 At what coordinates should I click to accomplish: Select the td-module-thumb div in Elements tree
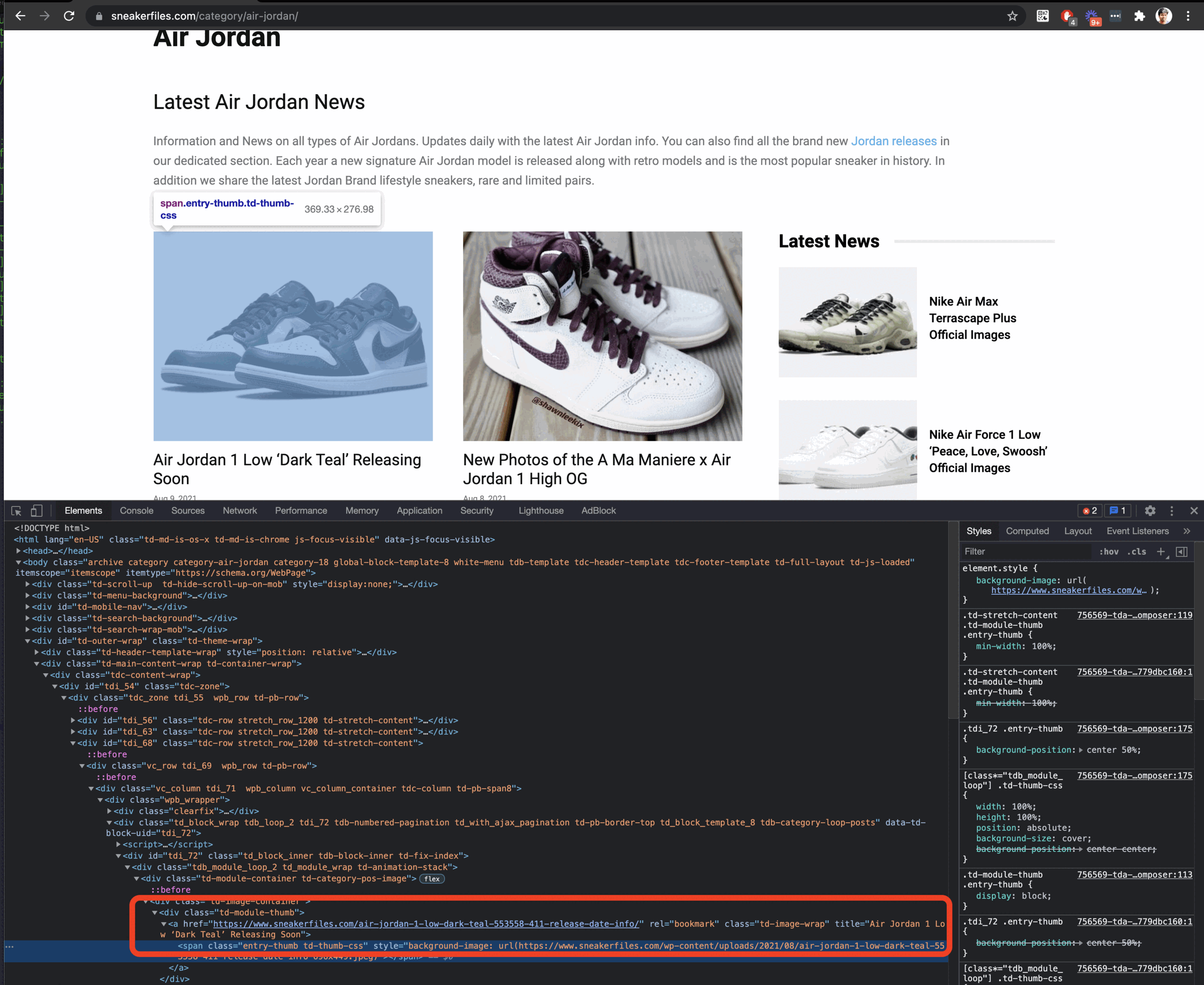[232, 912]
